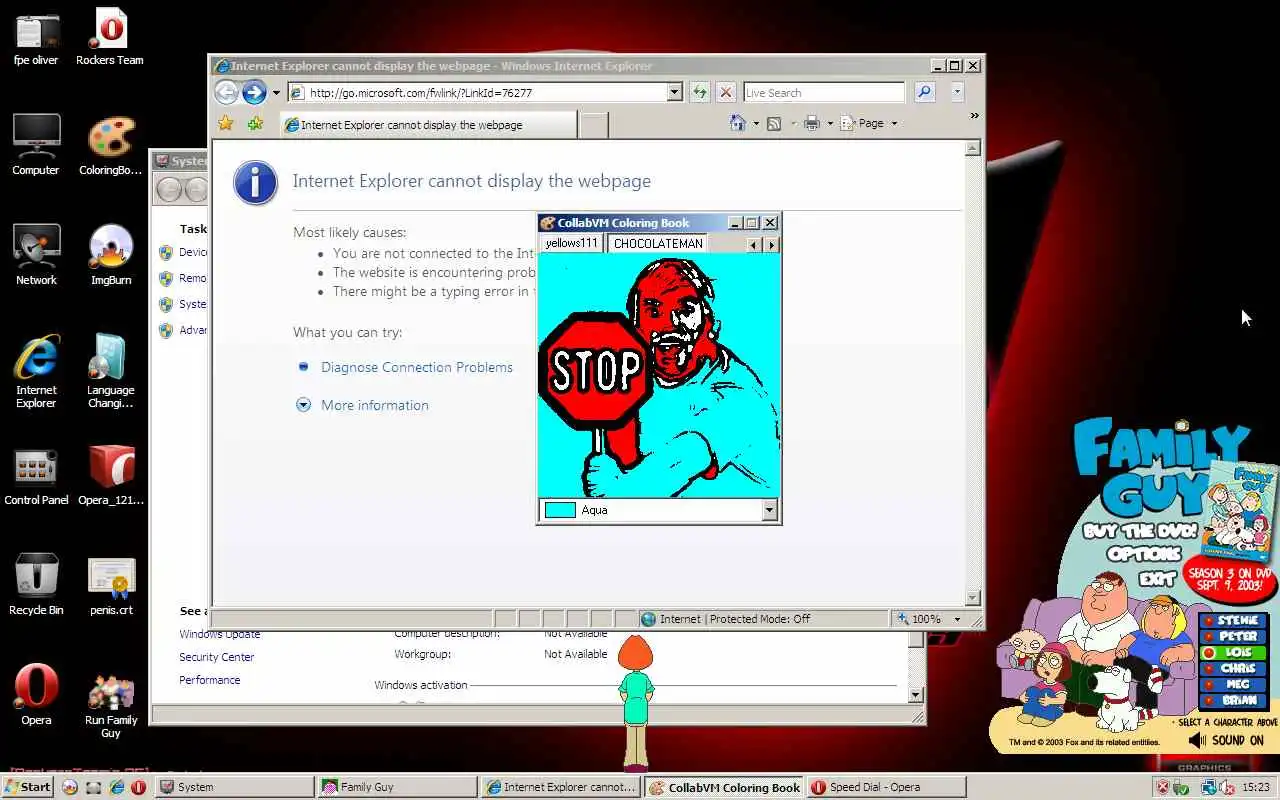Click the Network desktop icon

(x=36, y=255)
